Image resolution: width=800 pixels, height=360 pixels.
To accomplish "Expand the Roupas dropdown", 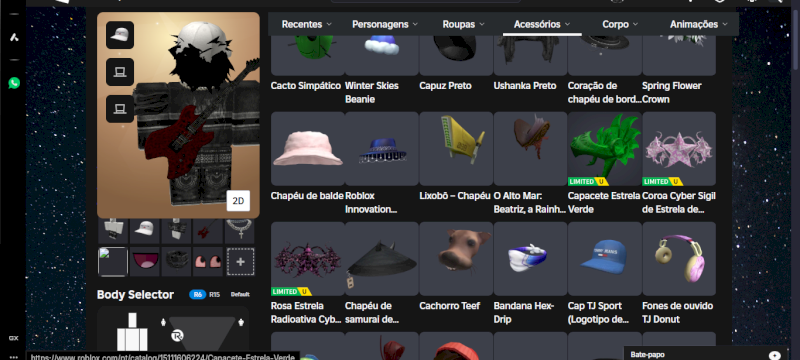I will point(464,24).
